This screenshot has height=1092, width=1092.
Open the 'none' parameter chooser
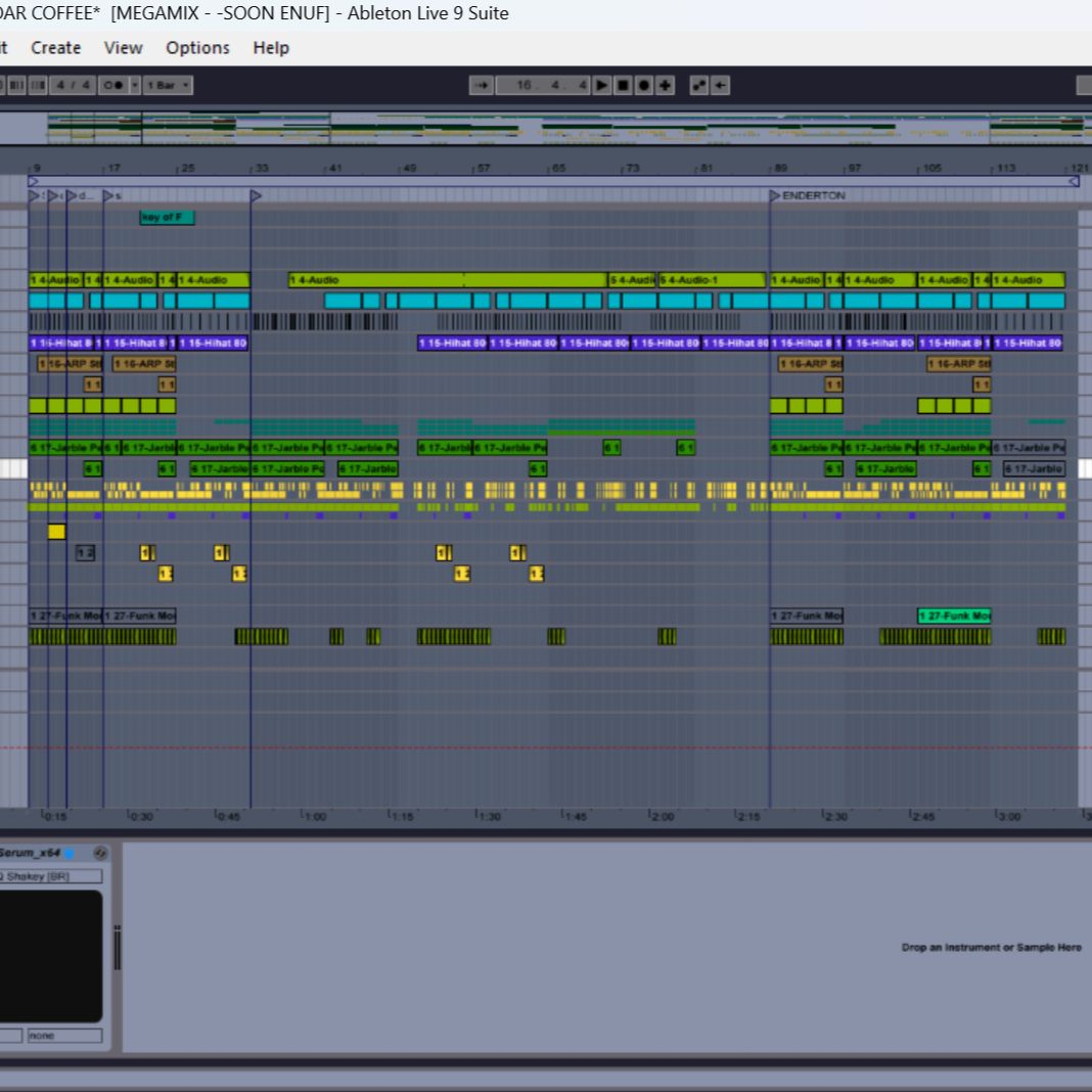tap(65, 1036)
